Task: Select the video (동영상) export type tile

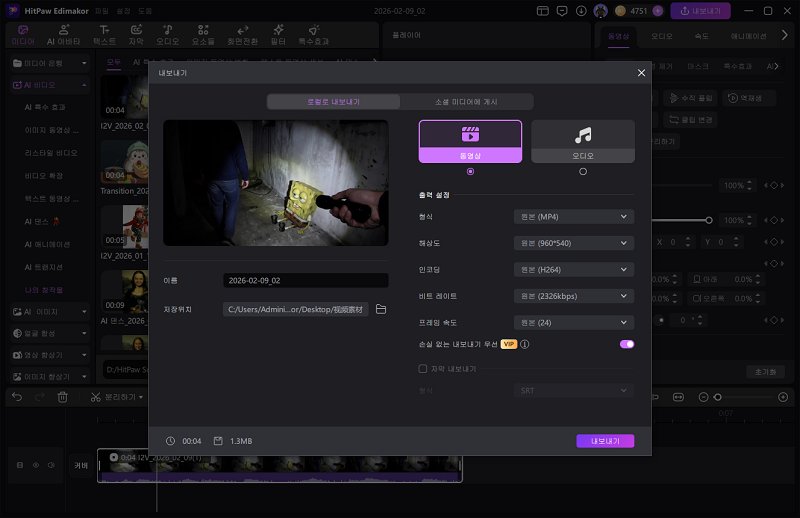Action: (470, 141)
